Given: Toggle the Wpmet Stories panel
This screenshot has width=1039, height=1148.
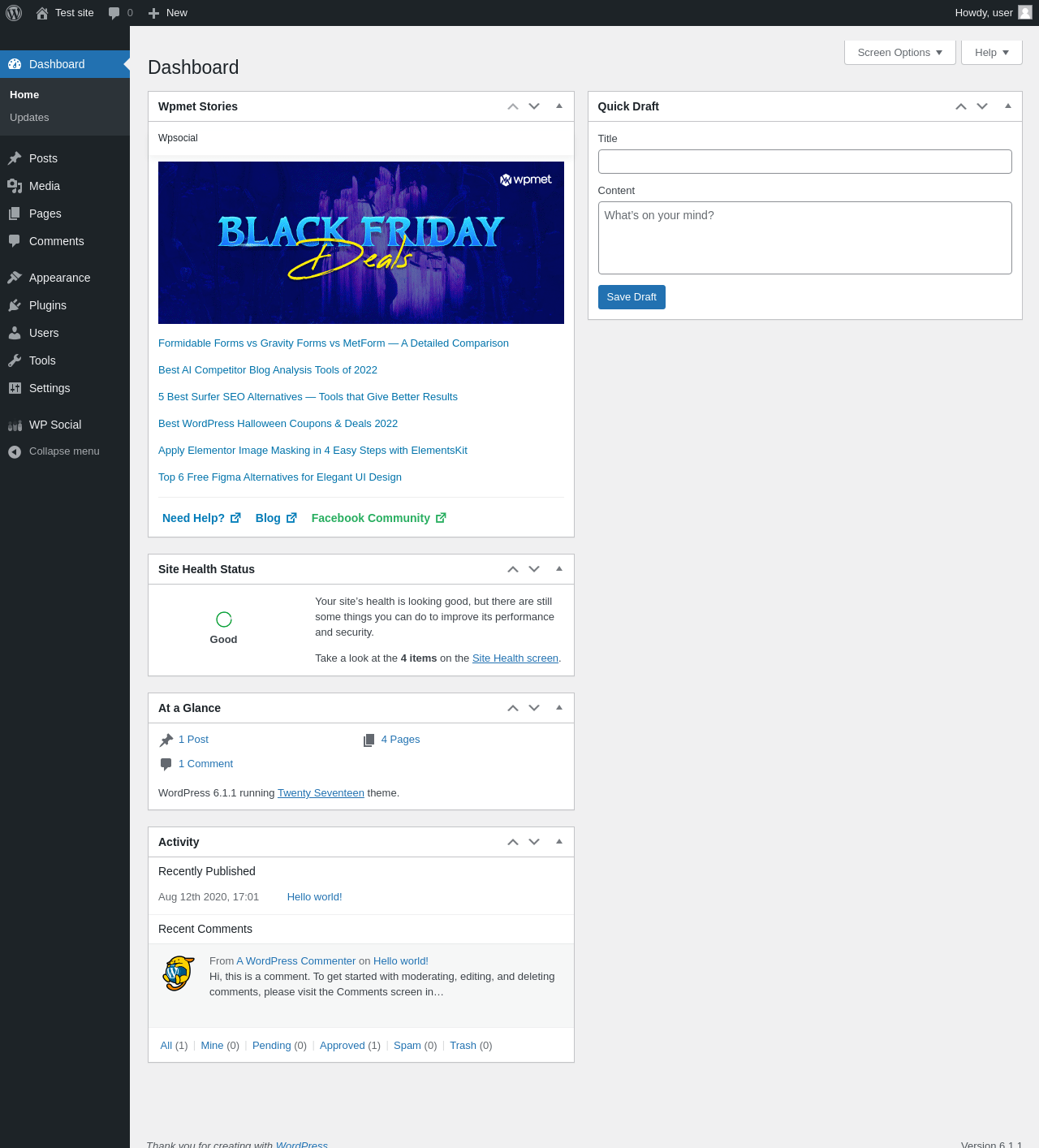Looking at the screenshot, I should point(559,106).
